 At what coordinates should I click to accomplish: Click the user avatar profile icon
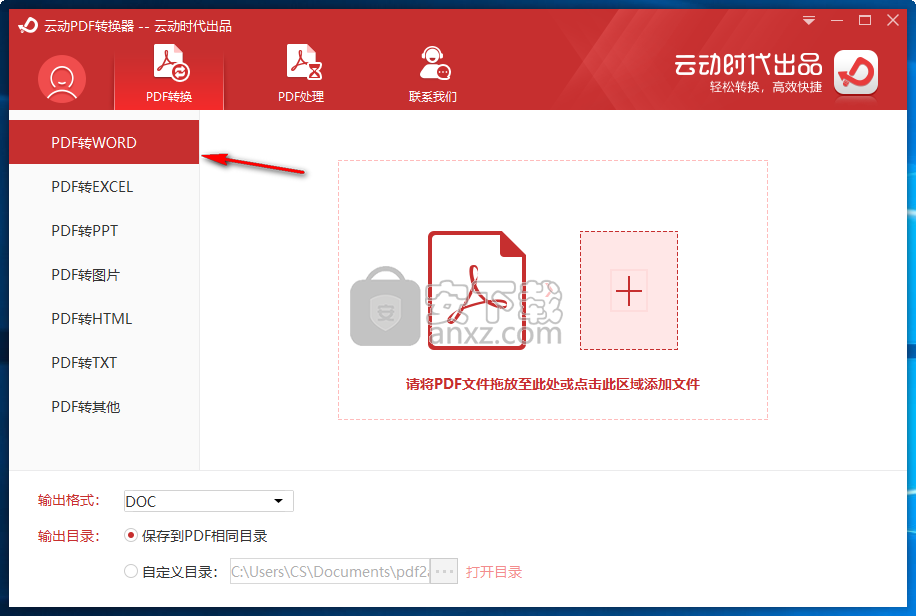62,78
